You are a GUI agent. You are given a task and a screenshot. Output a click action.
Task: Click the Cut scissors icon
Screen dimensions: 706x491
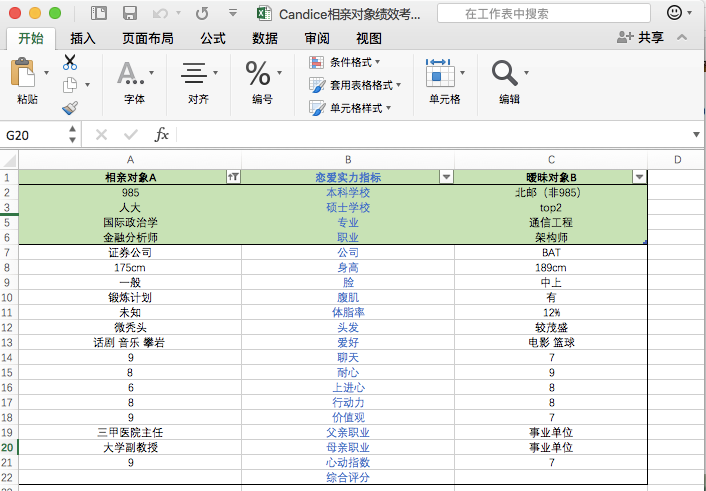70,63
